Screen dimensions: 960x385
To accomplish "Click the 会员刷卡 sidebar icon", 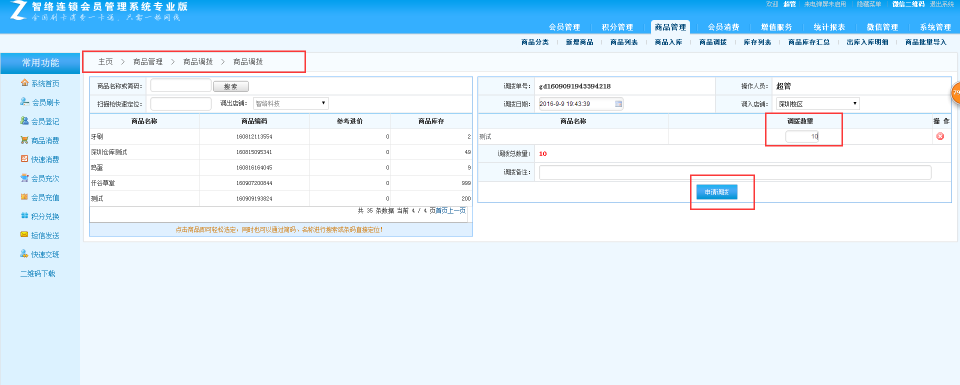I will point(24,102).
